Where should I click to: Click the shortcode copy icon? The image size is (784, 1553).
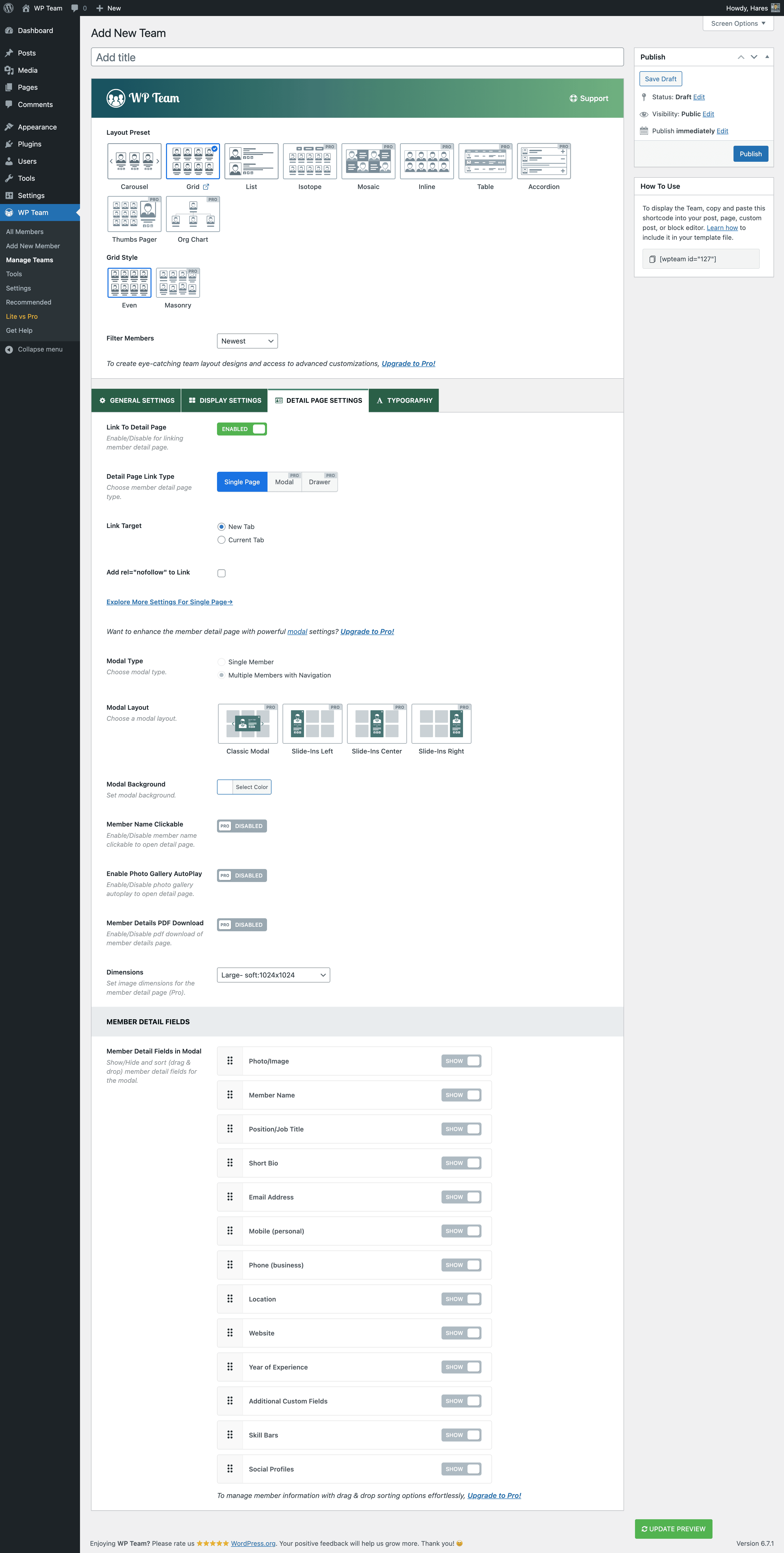[x=652, y=259]
